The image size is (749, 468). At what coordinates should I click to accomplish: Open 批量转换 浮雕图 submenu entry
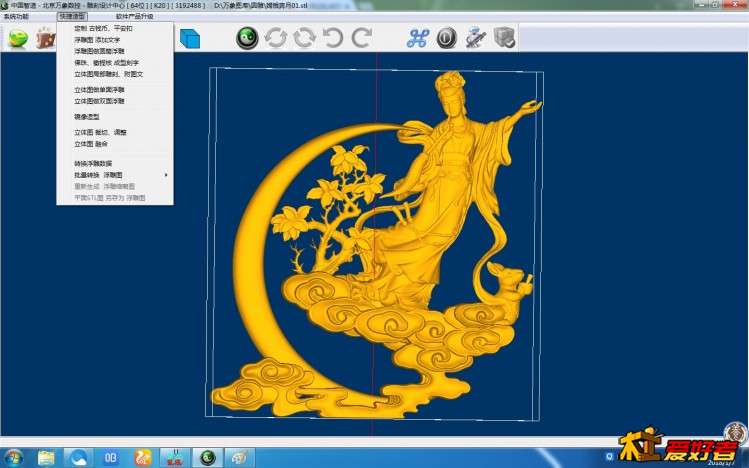(98, 175)
